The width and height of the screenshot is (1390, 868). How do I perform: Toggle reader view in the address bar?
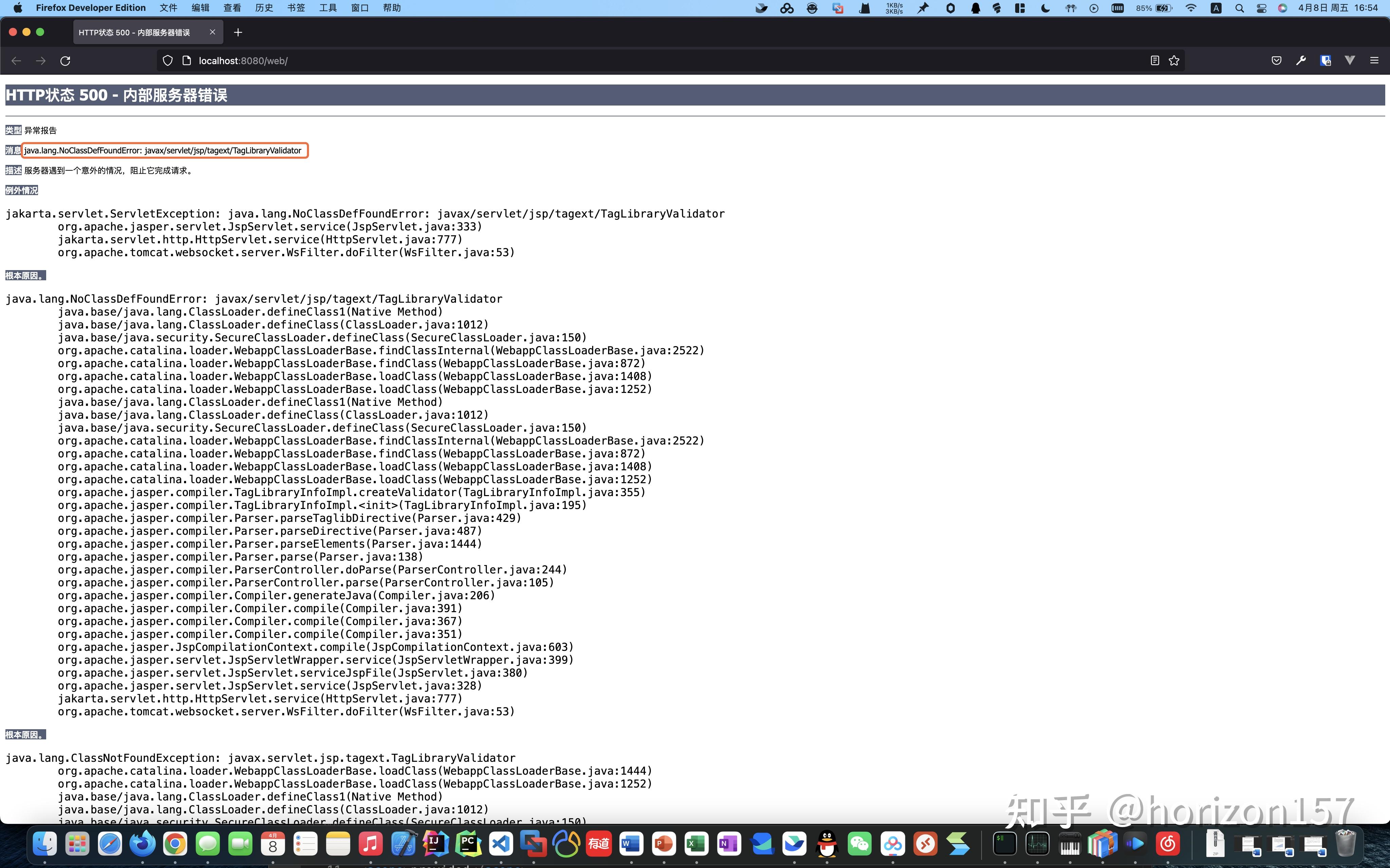pyautogui.click(x=1154, y=61)
